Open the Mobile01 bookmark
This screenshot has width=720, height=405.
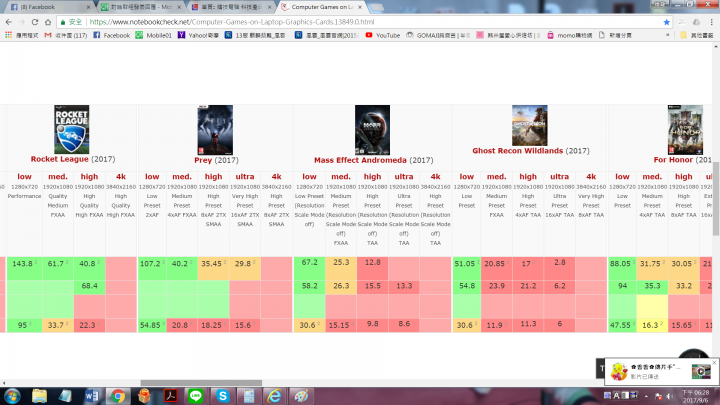[x=153, y=35]
